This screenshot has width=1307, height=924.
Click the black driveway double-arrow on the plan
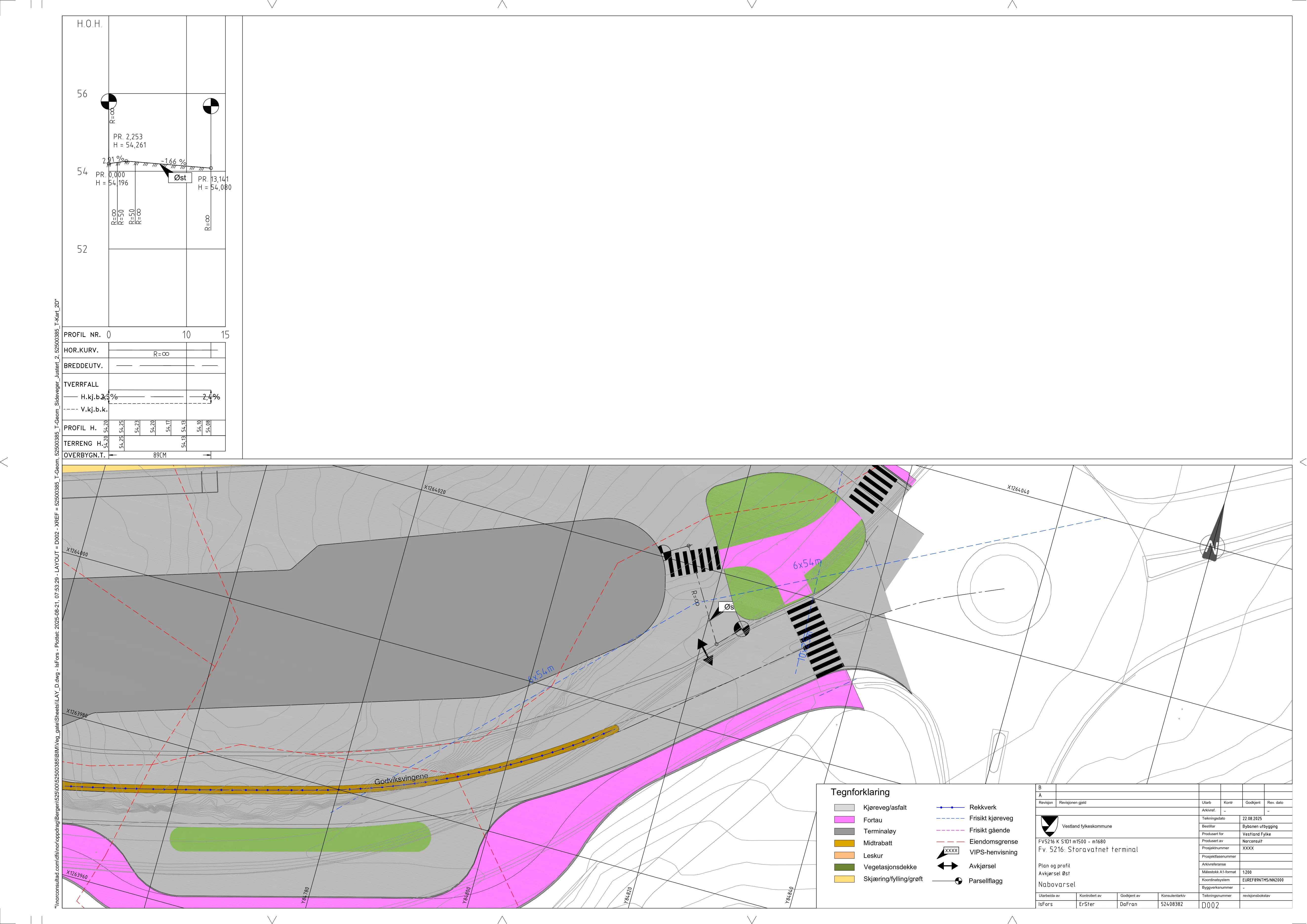[x=705, y=652]
